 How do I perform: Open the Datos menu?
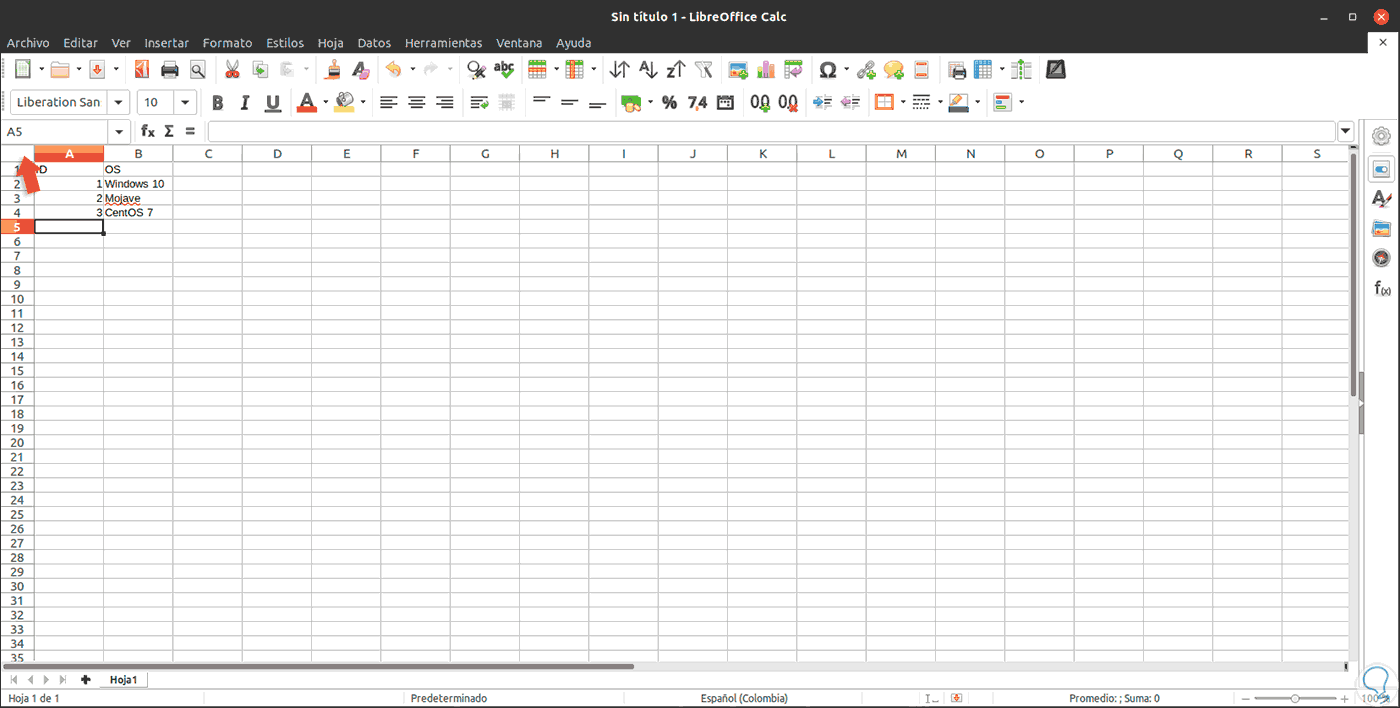coord(374,43)
